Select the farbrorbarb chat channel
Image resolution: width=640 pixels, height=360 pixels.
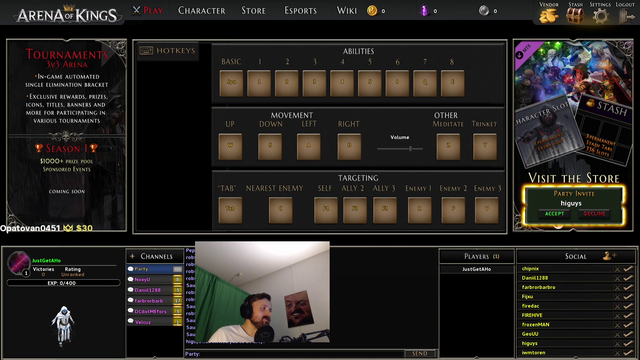click(155, 301)
